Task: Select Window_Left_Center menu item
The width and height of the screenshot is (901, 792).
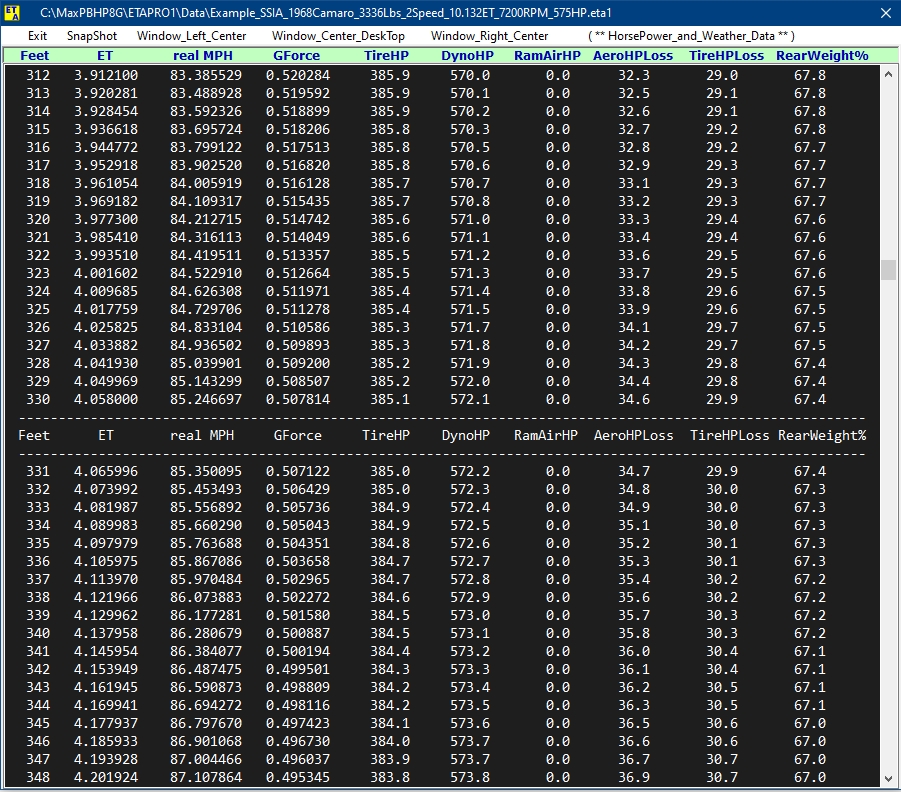Action: (191, 36)
